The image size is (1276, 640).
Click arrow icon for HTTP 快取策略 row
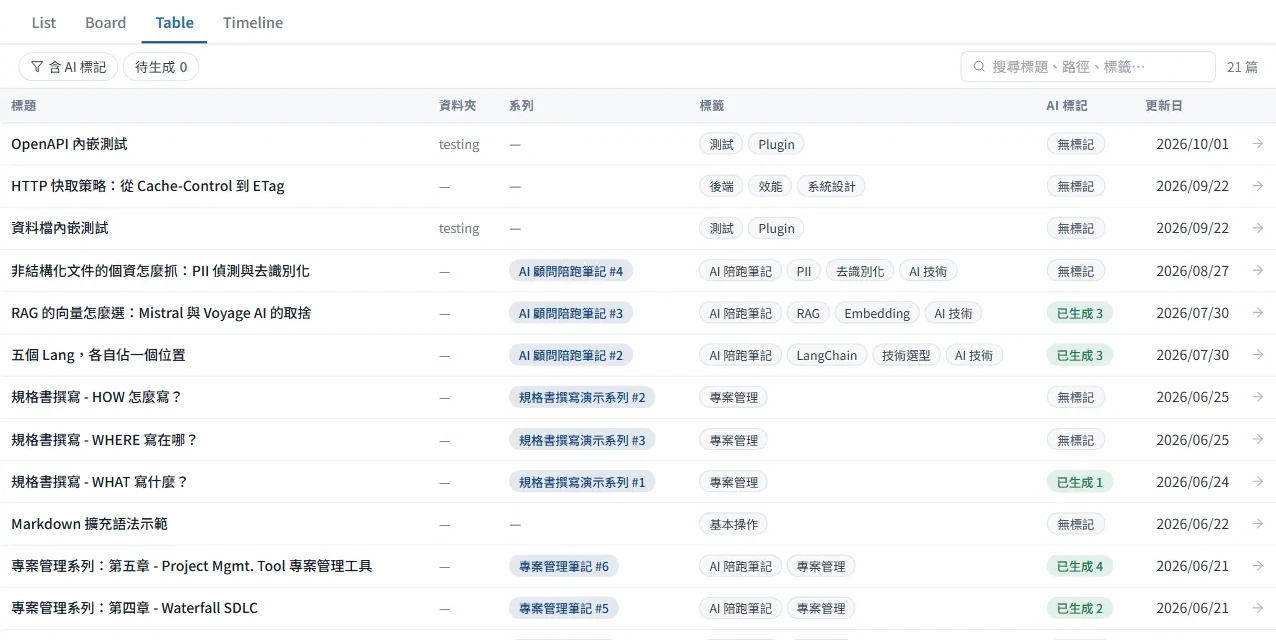click(1257, 186)
